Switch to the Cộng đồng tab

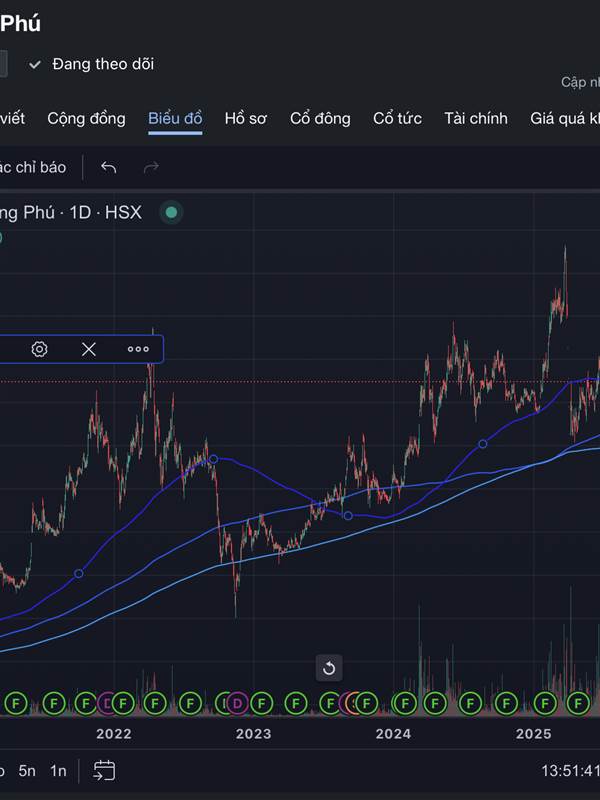86,118
